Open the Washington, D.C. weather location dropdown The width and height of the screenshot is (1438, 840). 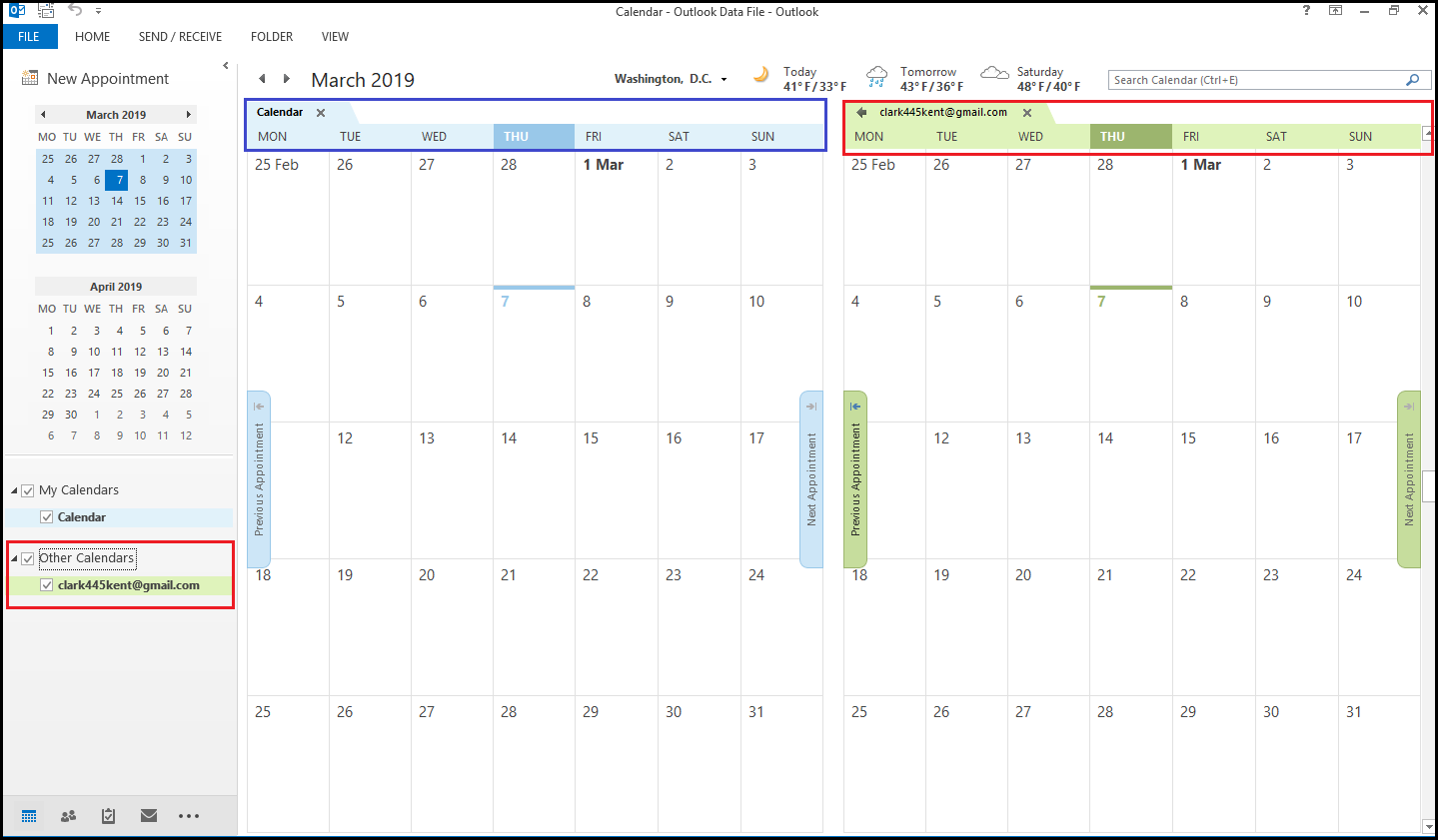point(724,80)
